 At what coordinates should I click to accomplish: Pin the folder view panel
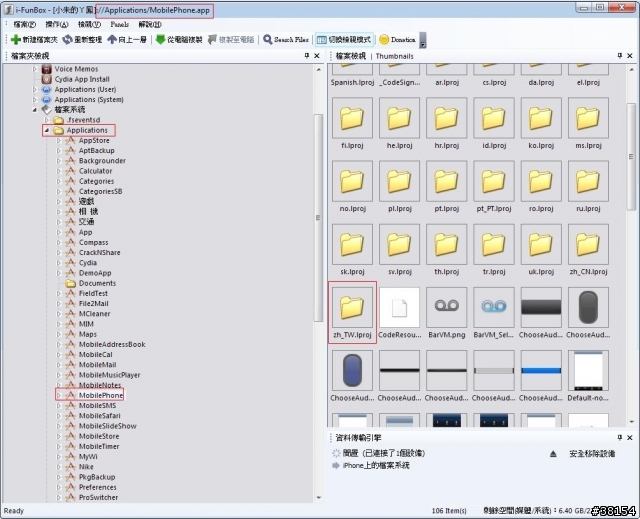coord(307,55)
